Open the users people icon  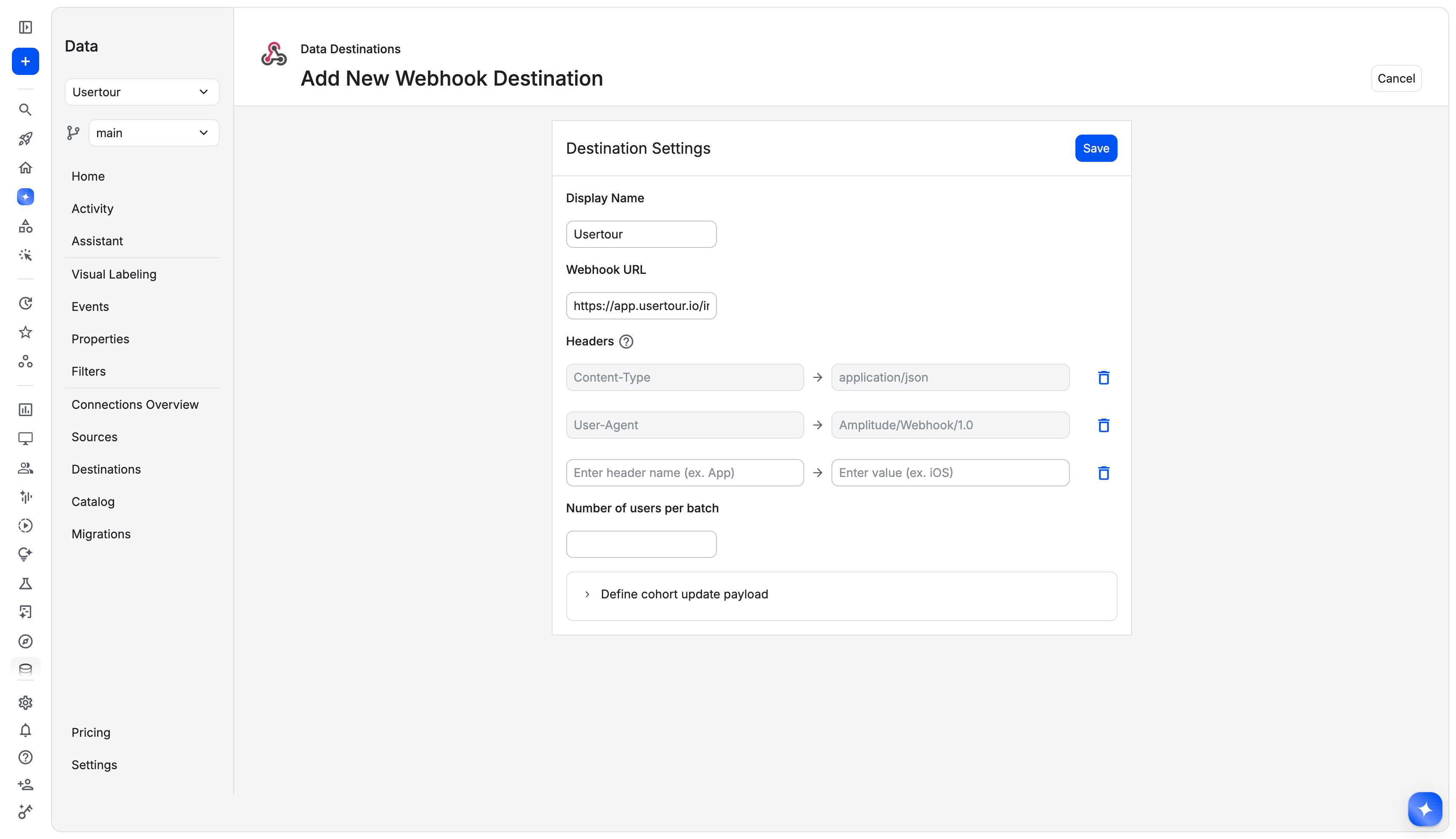click(x=26, y=468)
